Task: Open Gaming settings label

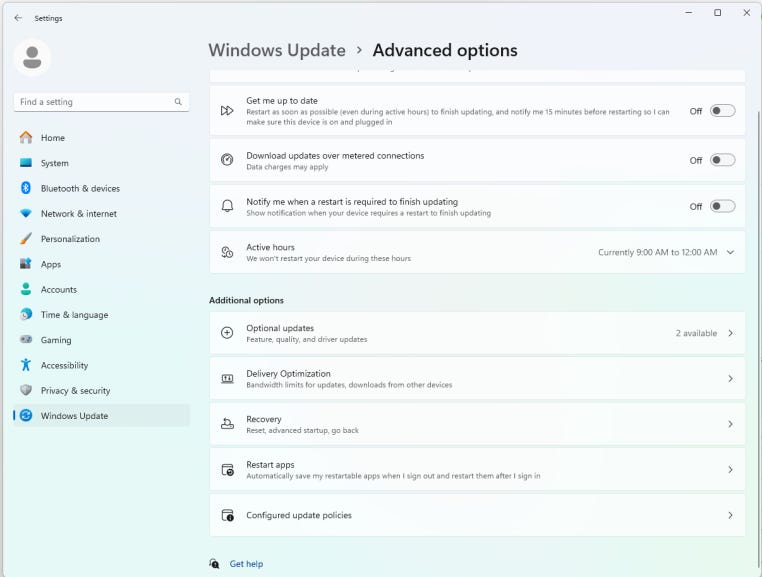Action: pos(56,340)
